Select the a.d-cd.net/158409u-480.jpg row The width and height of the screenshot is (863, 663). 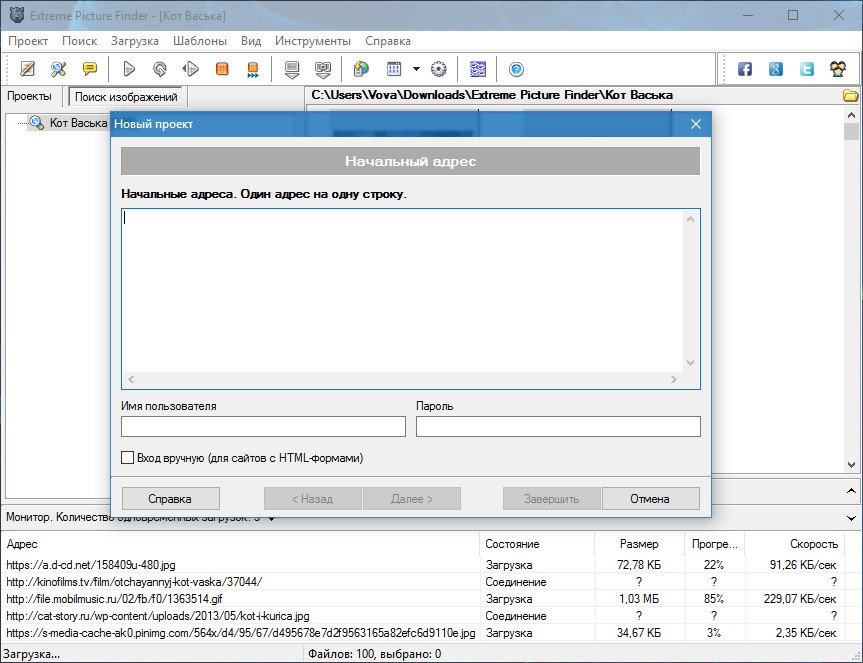[424, 565]
